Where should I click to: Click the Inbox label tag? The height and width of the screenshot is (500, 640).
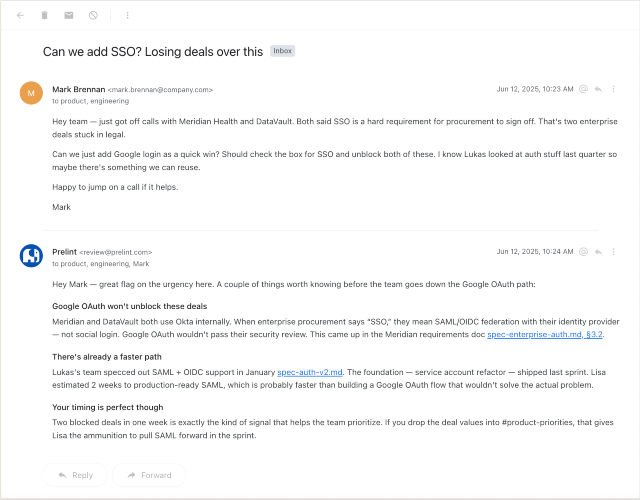pos(282,51)
